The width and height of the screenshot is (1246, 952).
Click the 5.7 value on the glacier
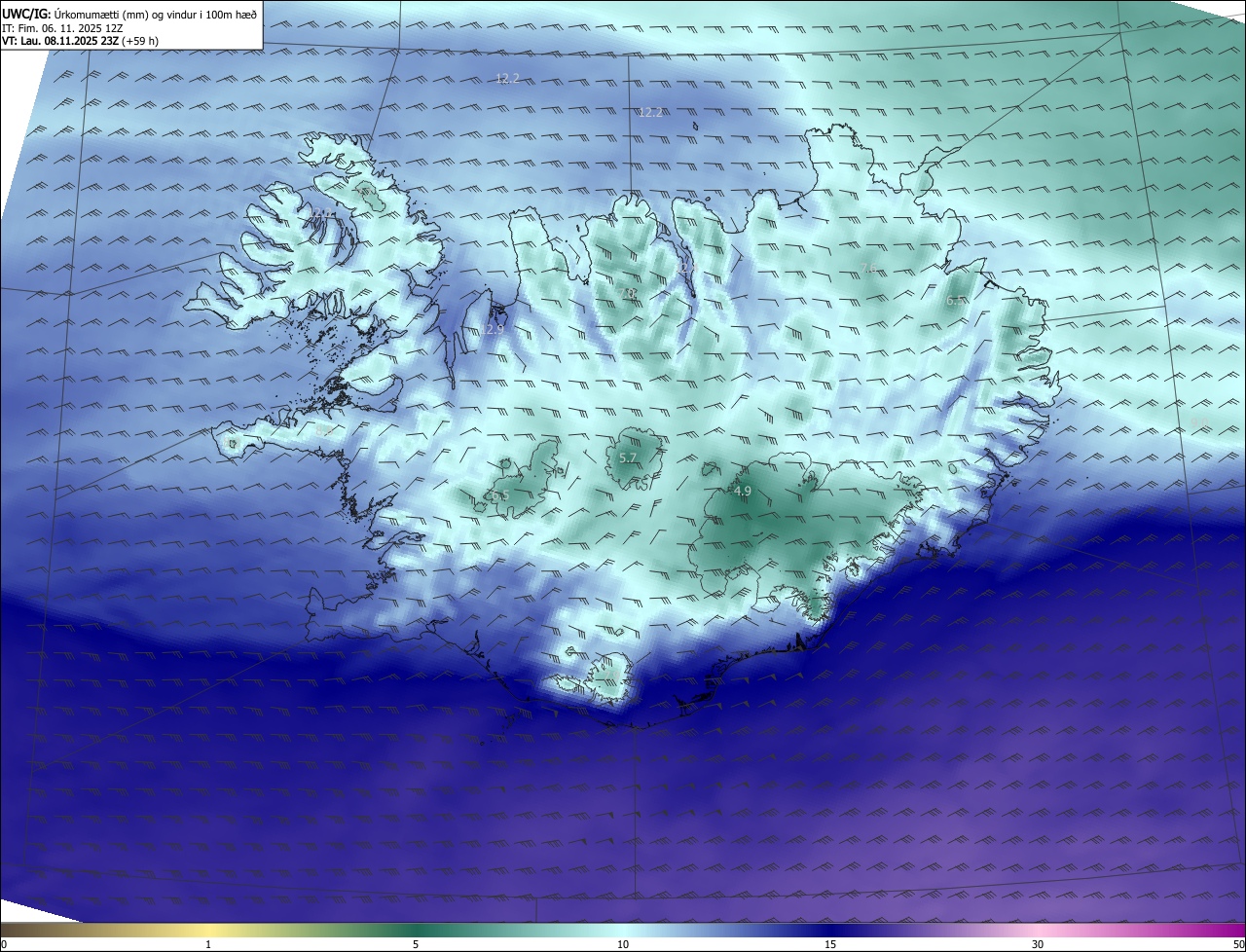628,458
